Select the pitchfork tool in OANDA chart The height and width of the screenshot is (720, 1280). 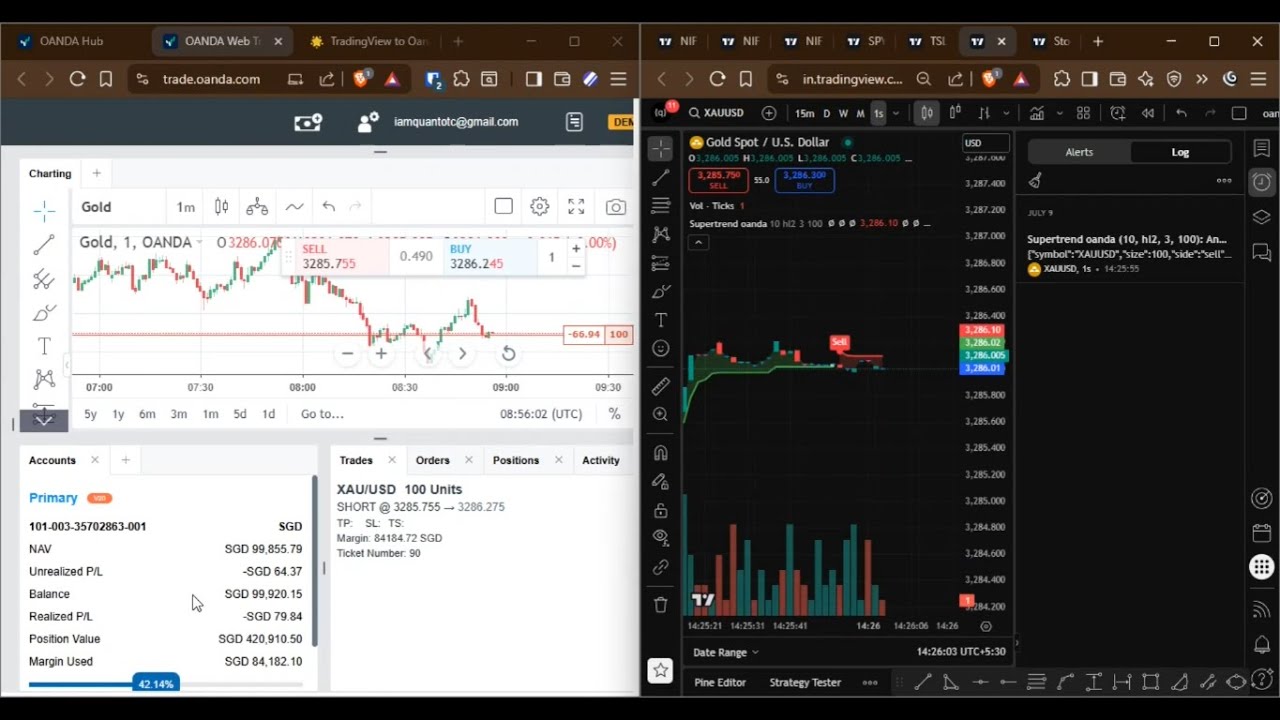44,279
